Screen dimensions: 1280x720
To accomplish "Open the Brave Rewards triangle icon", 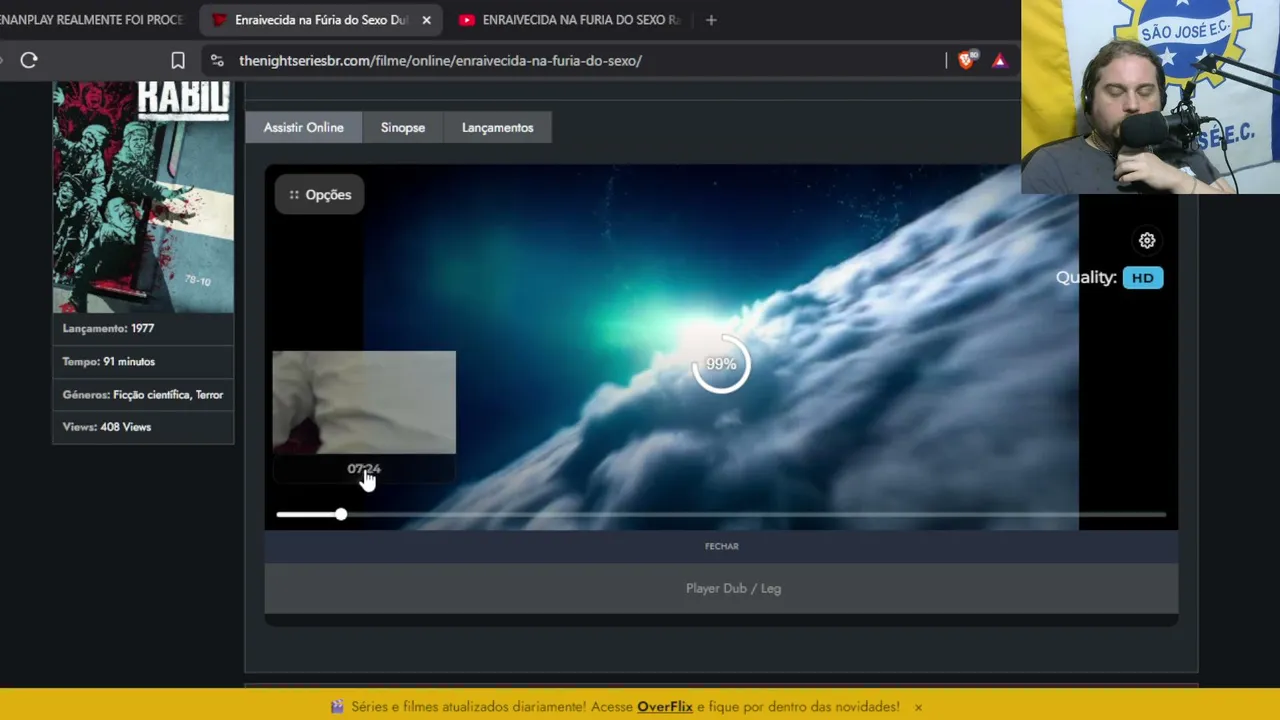I will pyautogui.click(x=999, y=60).
